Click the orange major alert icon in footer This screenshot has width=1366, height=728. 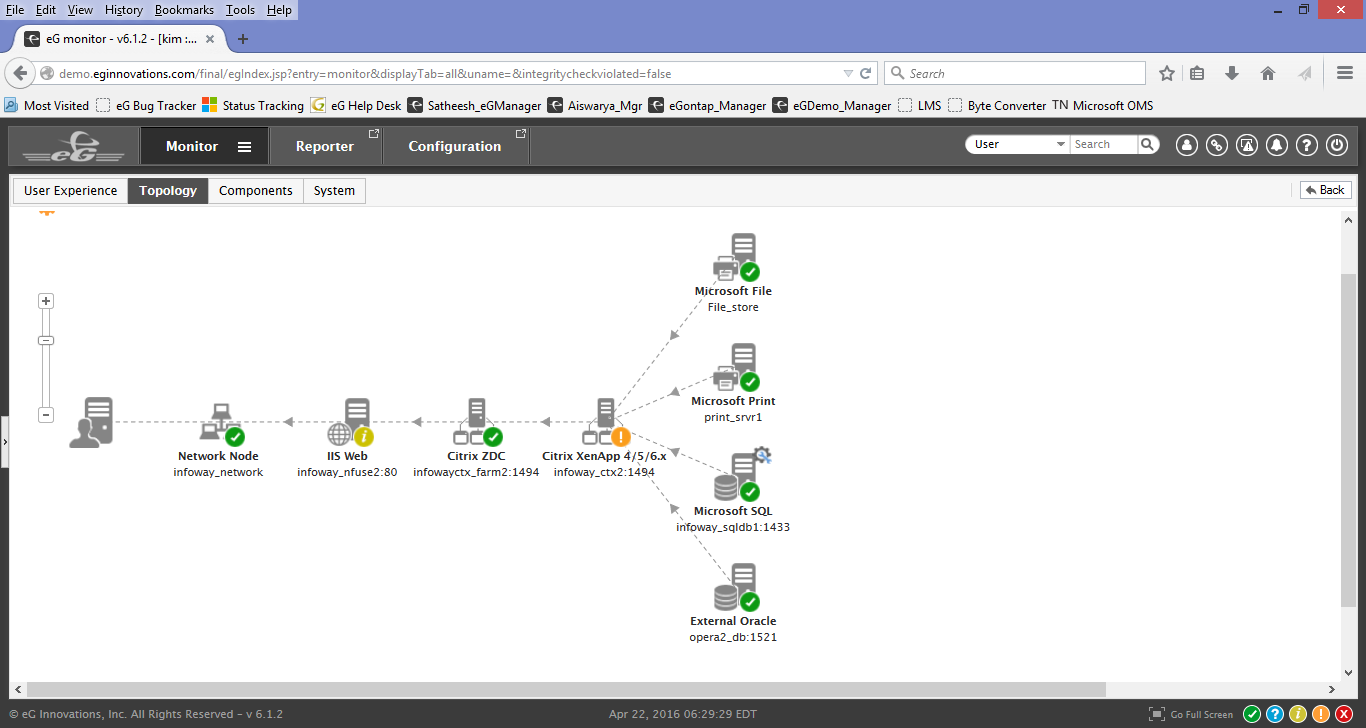point(1321,714)
